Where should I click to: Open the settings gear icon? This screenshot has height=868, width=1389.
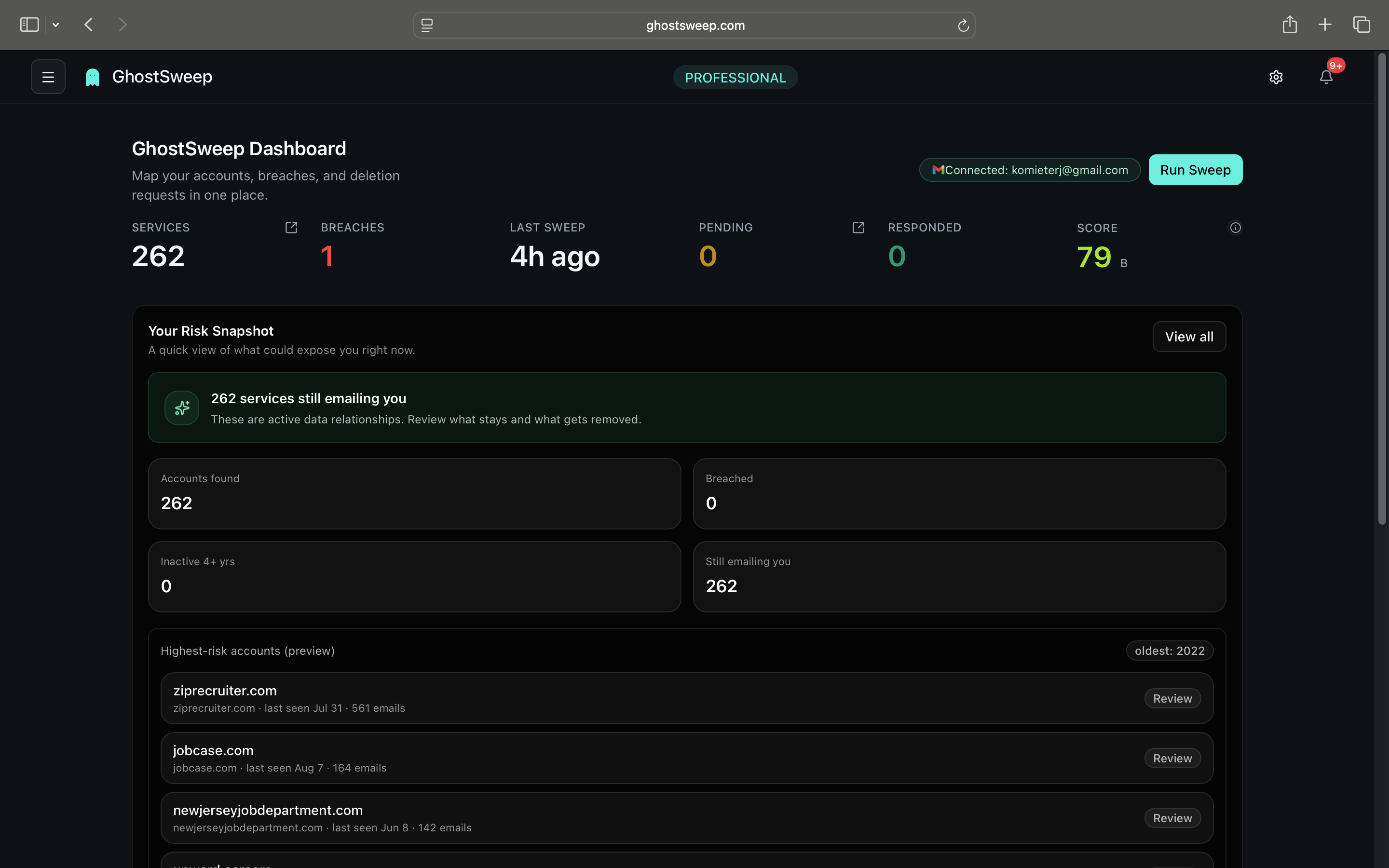point(1275,77)
